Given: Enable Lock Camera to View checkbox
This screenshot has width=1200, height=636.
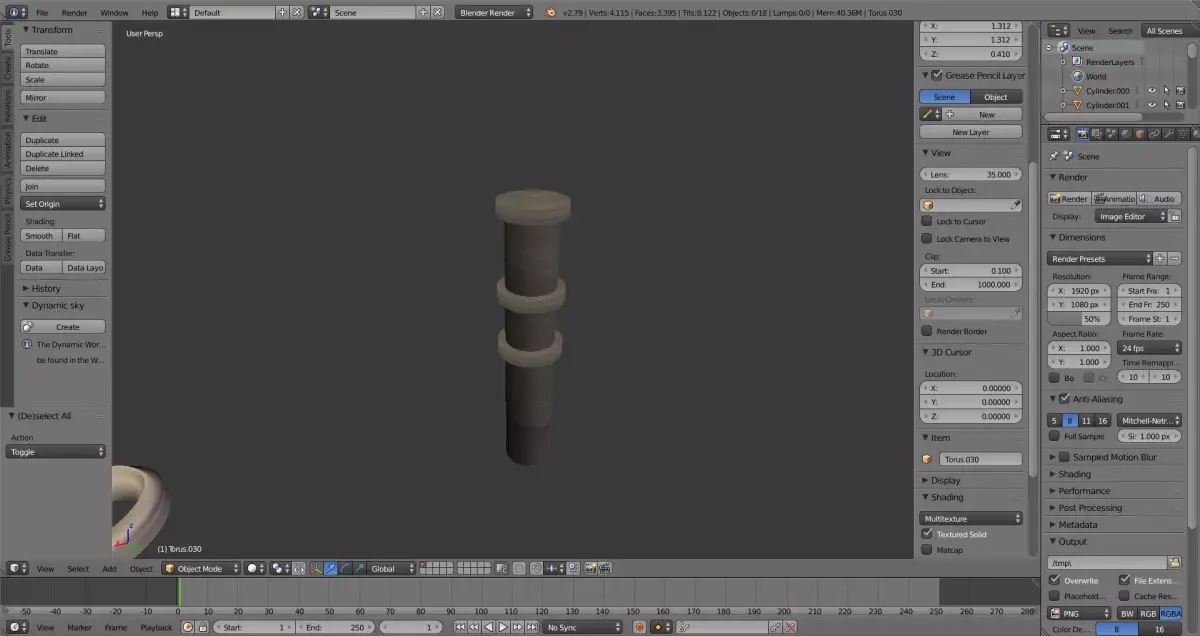Looking at the screenshot, I should [927, 239].
